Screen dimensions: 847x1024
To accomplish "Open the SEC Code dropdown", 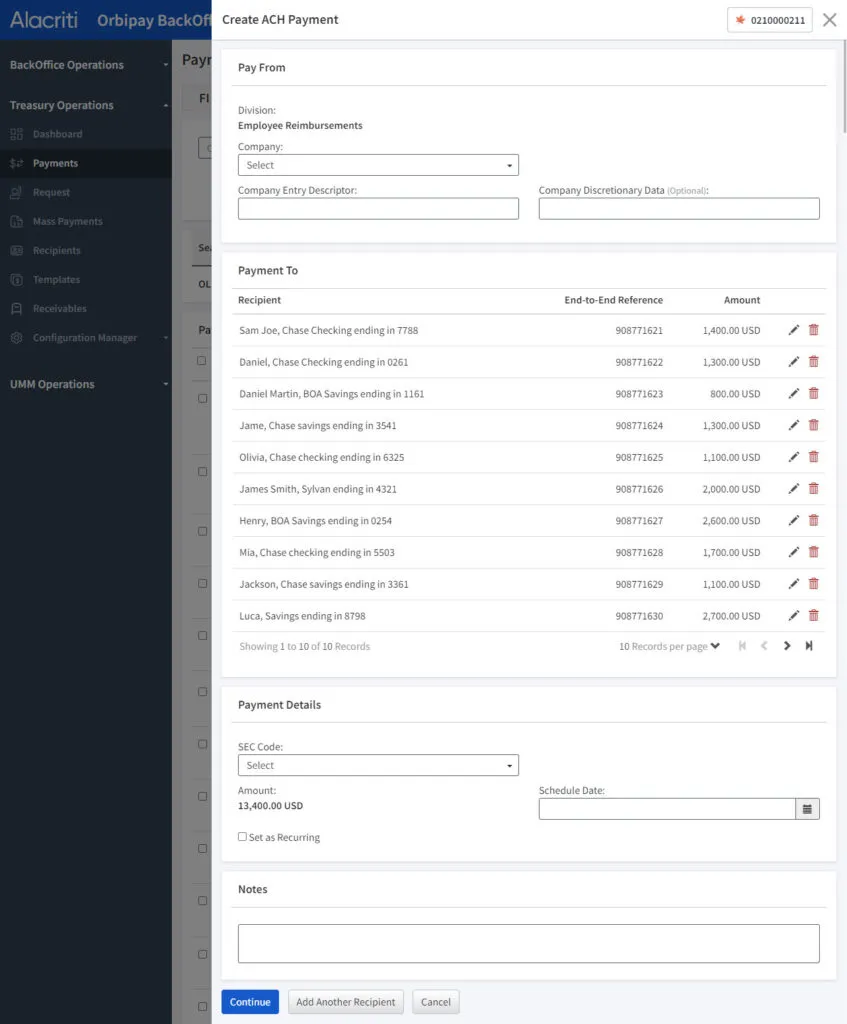I will [378, 765].
